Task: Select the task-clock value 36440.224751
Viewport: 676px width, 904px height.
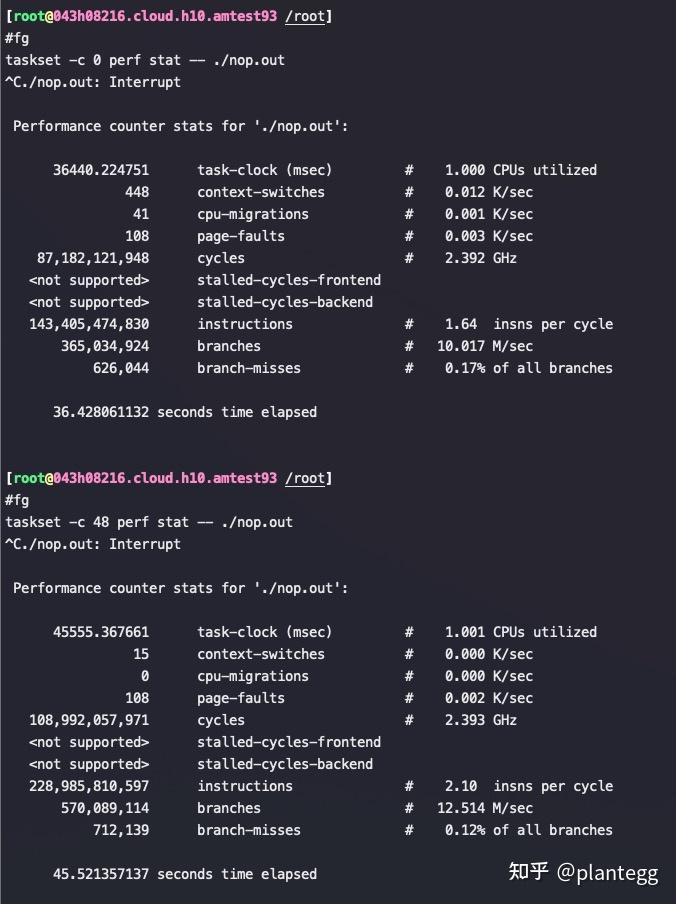Action: tap(101, 170)
